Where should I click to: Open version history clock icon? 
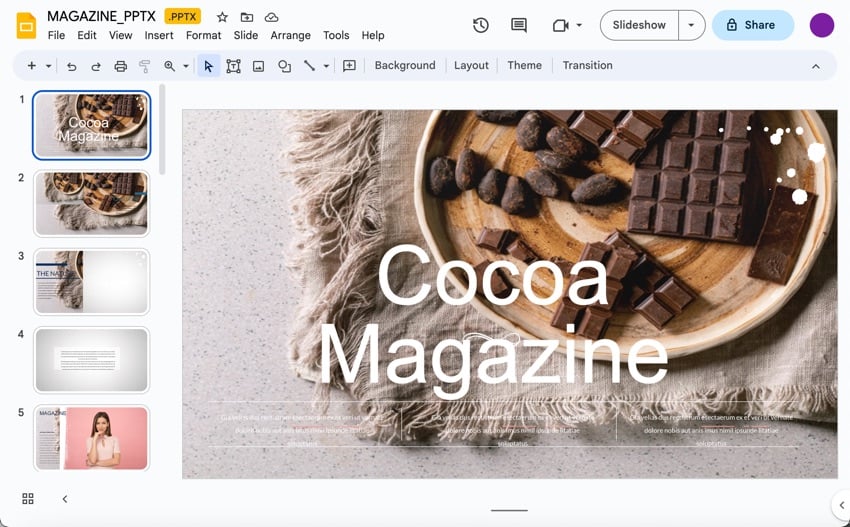tap(481, 25)
